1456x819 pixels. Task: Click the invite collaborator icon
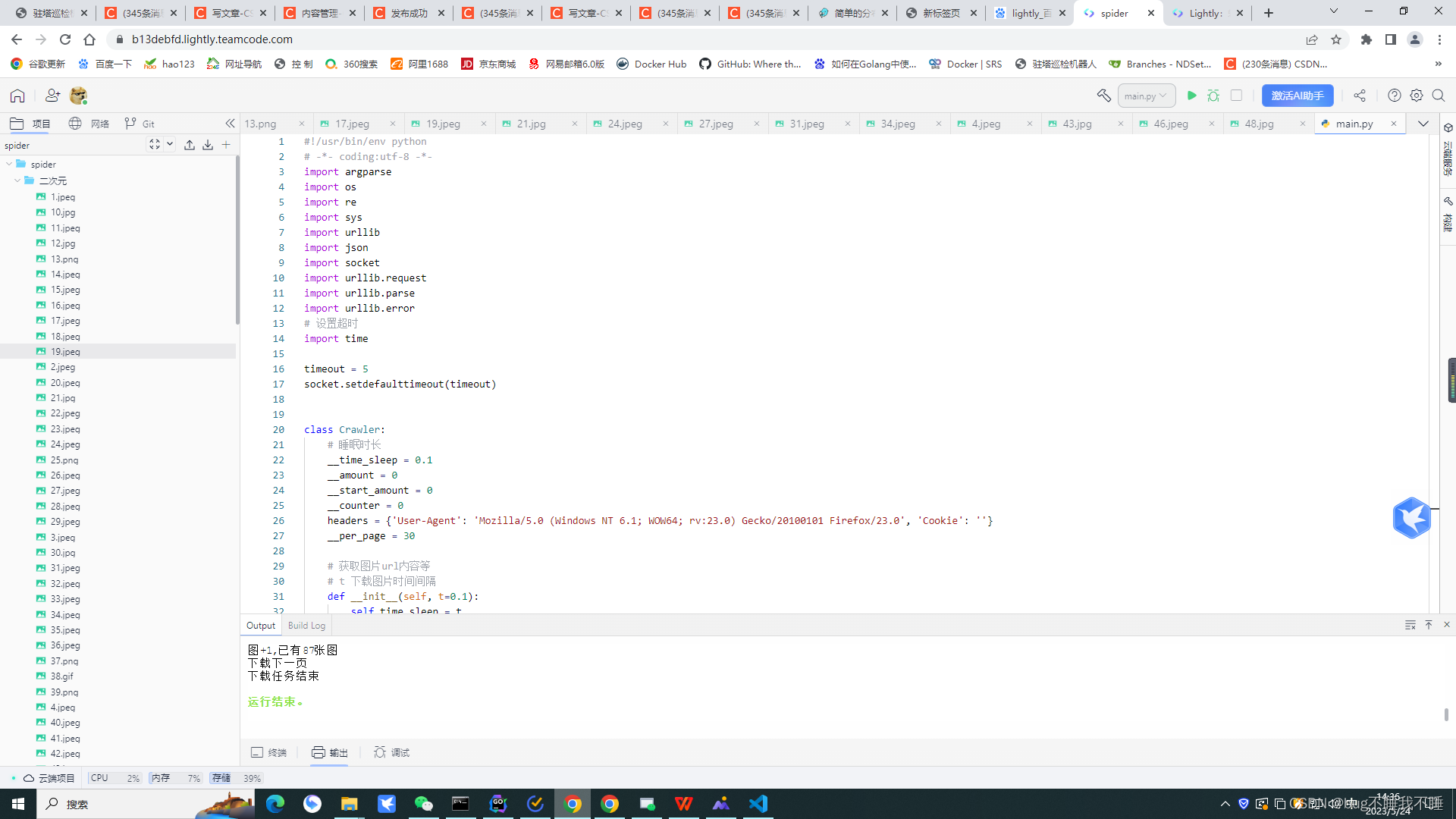coord(52,96)
